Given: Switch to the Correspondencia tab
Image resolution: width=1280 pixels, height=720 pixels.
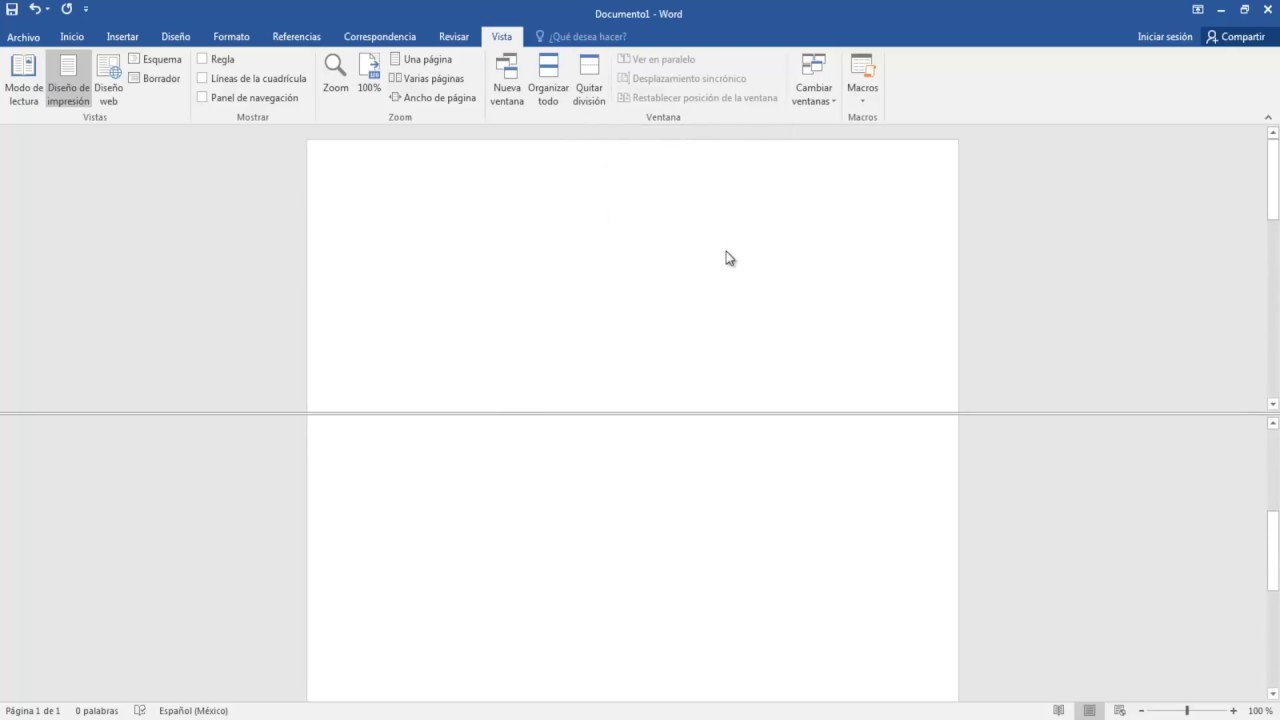Looking at the screenshot, I should (x=379, y=37).
